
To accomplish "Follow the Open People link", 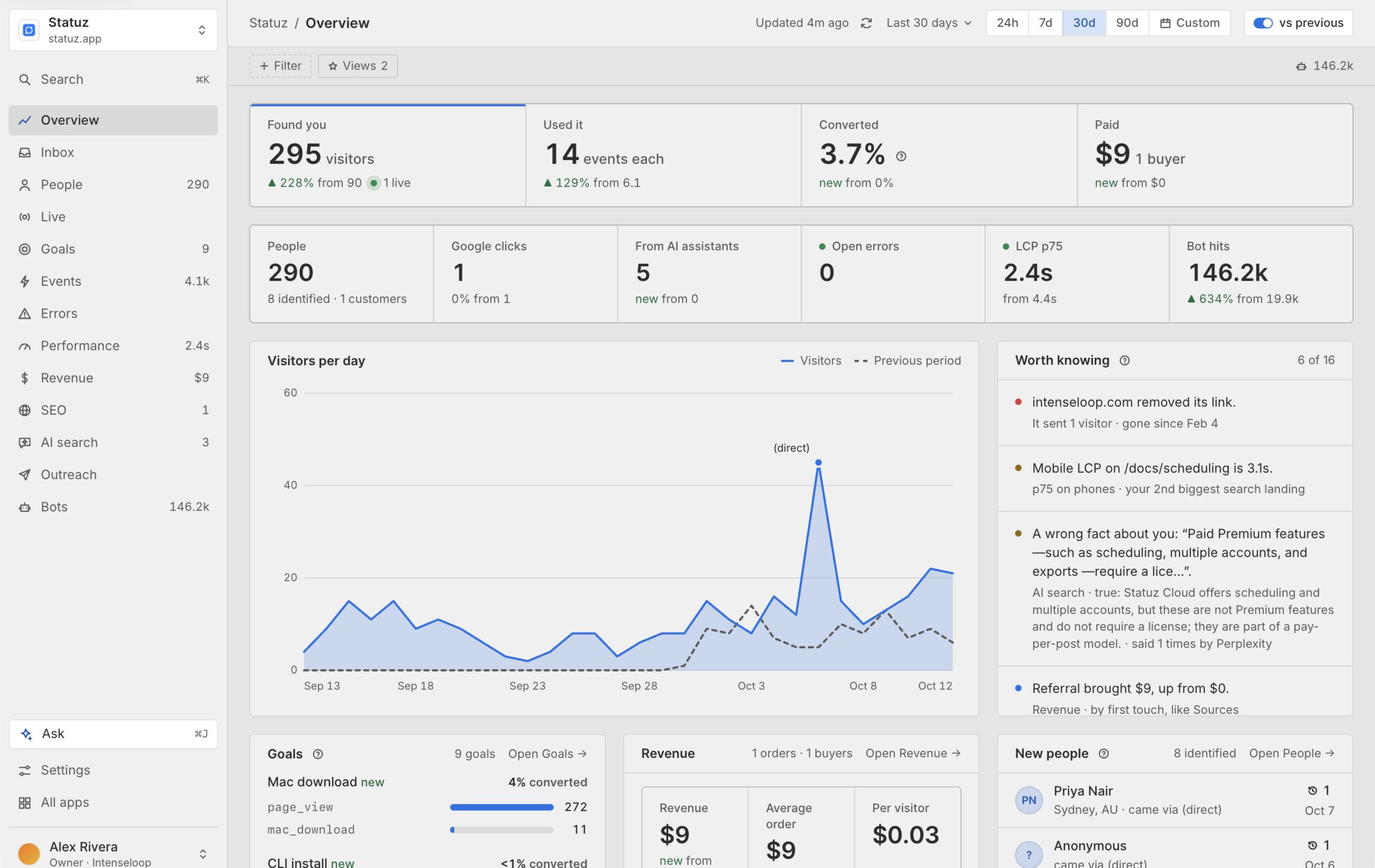I will pyautogui.click(x=1292, y=754).
